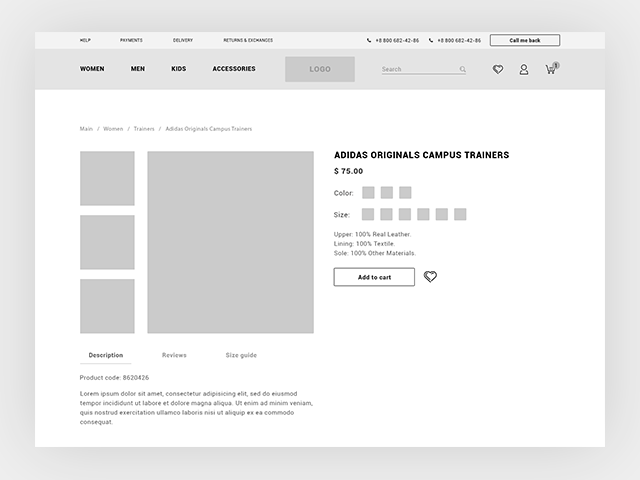Add product to wishlist heart beside Add to cart

[x=430, y=277]
